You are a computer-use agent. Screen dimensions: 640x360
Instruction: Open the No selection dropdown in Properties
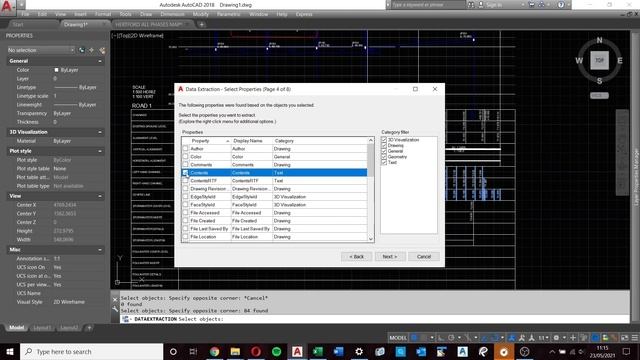point(41,50)
